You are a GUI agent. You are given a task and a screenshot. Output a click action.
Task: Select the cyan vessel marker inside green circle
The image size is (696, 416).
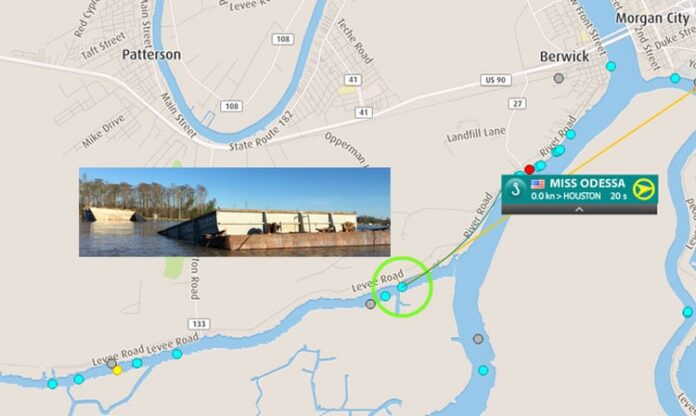tap(402, 287)
